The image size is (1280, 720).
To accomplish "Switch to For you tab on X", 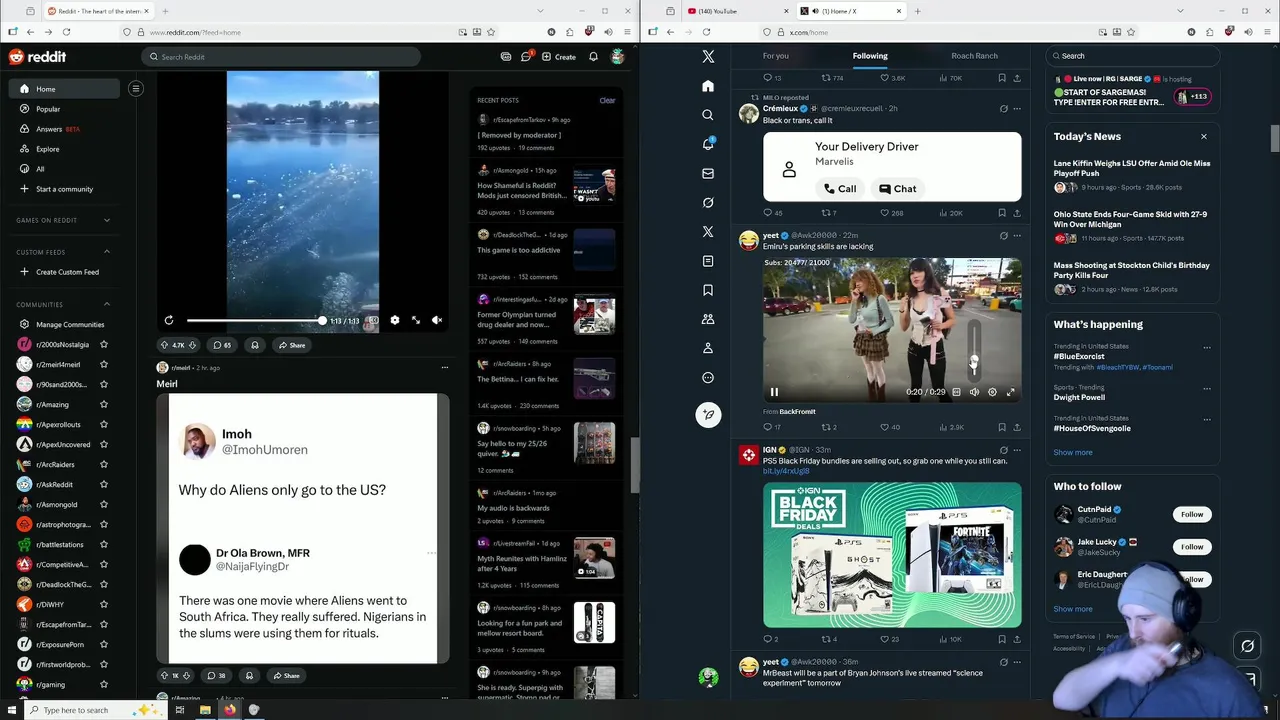I will pos(776,56).
